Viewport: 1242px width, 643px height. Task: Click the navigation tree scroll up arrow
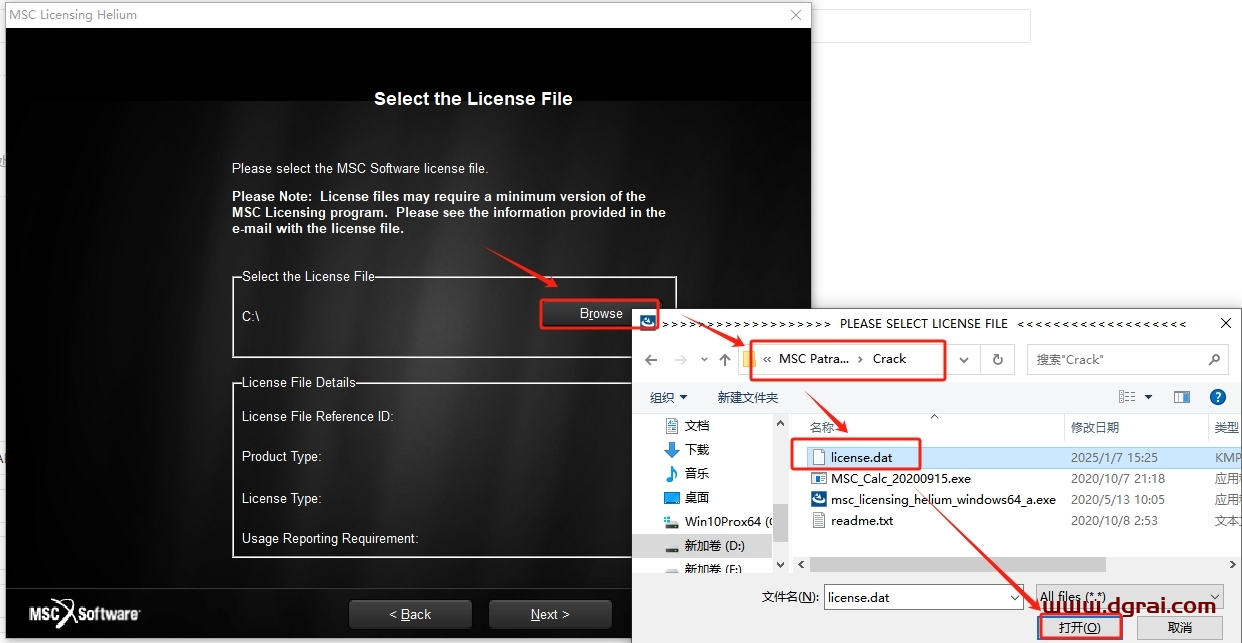(782, 423)
